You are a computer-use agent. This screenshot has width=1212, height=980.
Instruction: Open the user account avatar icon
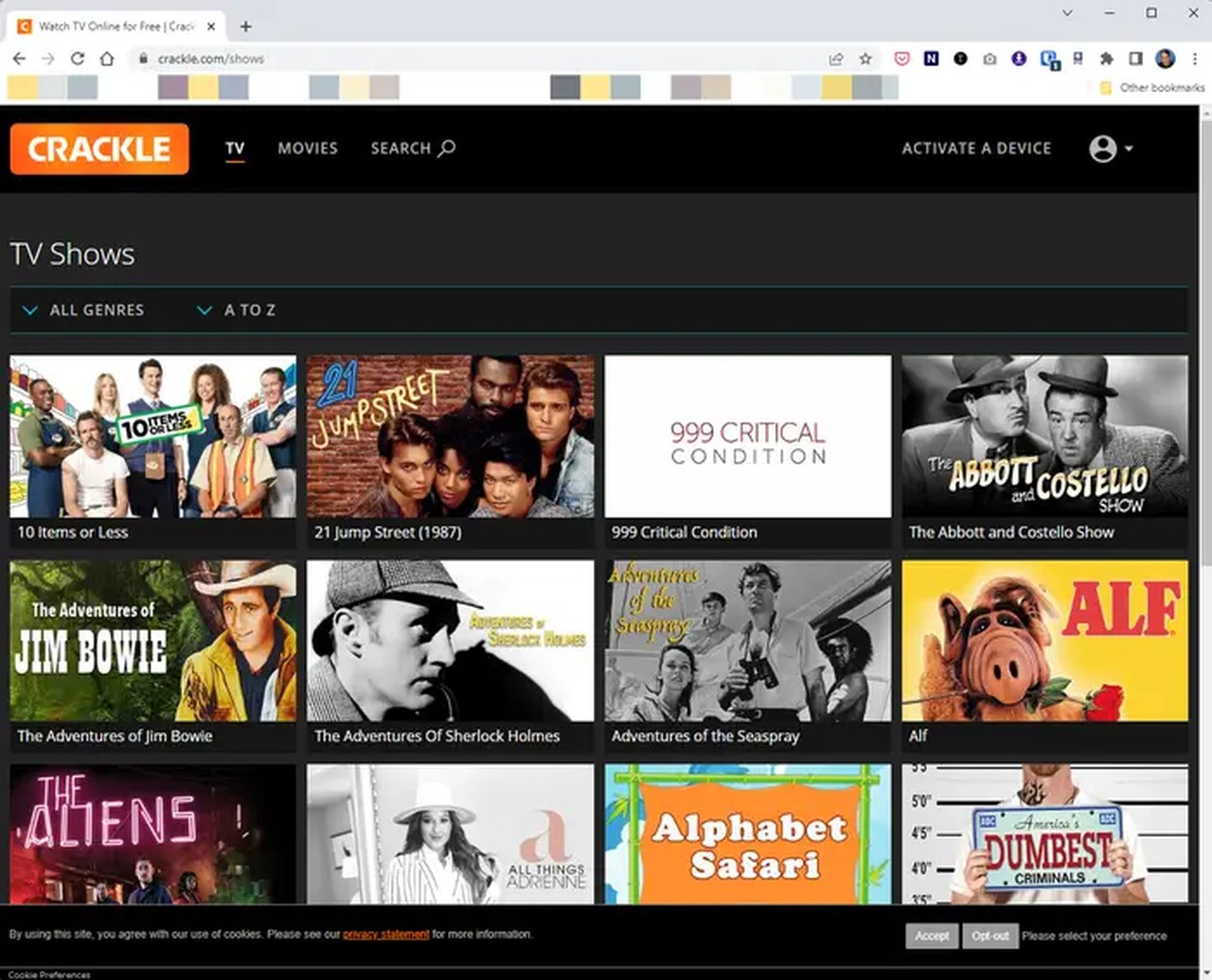point(1103,149)
